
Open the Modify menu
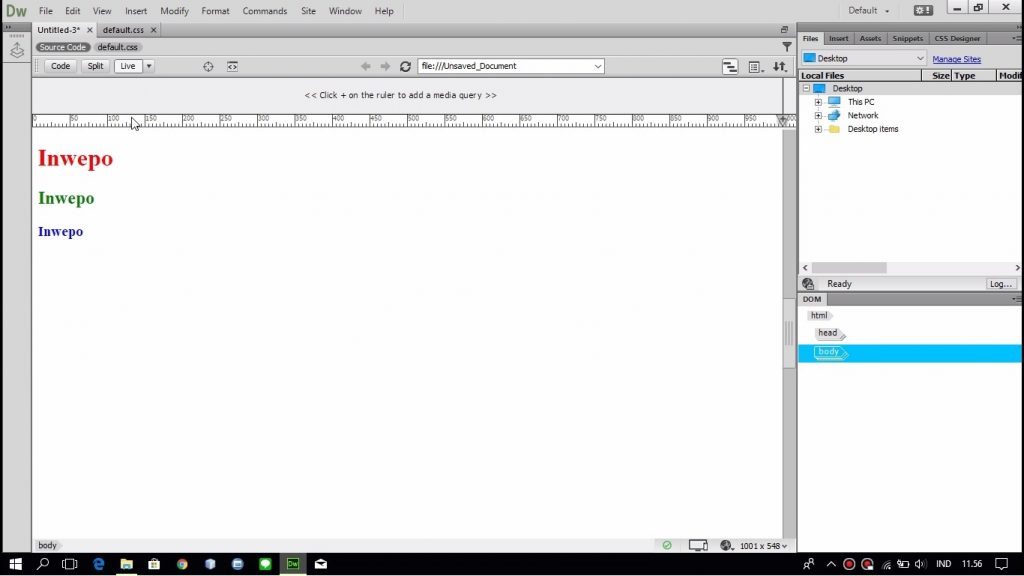pyautogui.click(x=174, y=11)
